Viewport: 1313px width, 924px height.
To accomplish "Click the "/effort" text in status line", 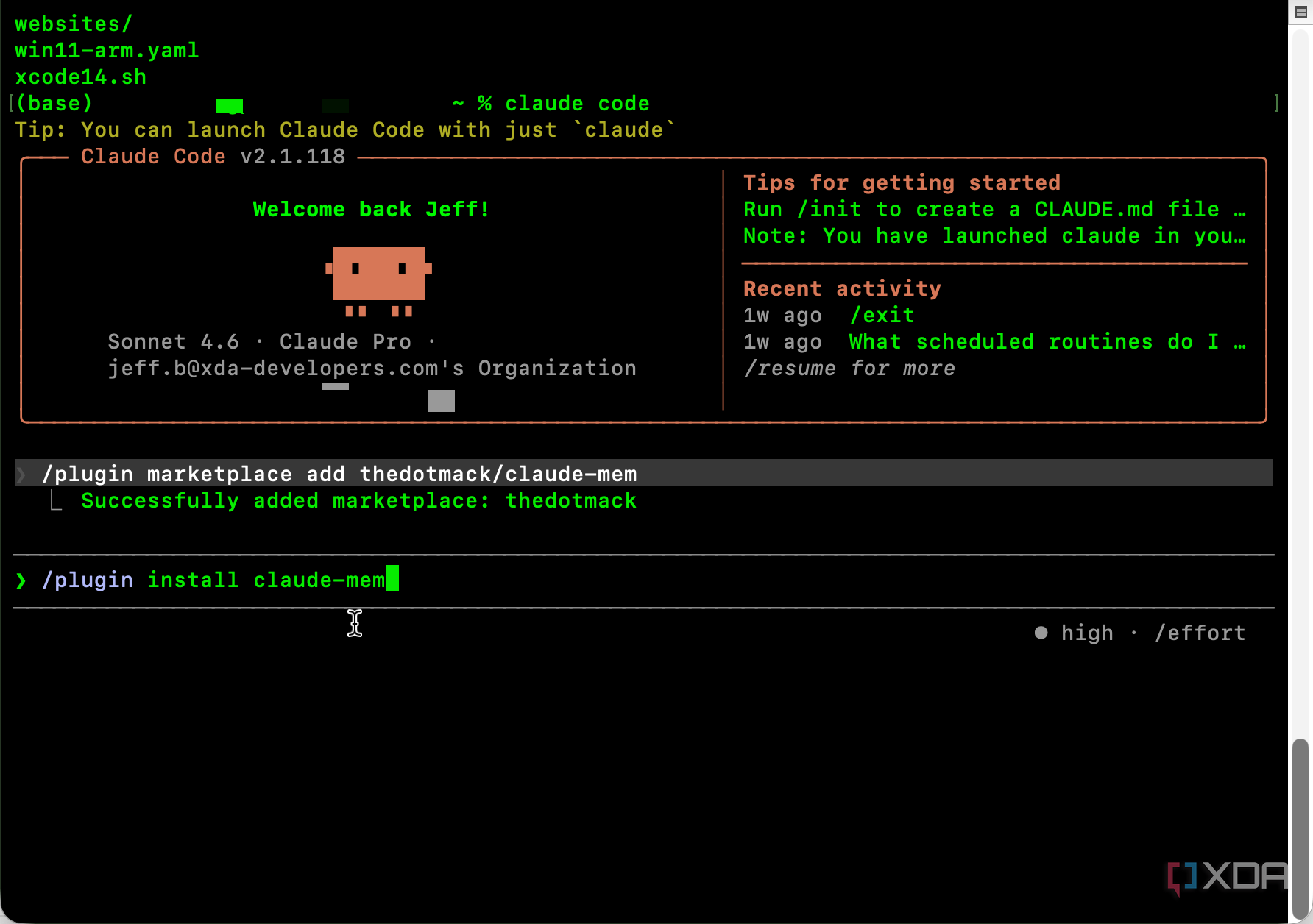I will (x=1200, y=633).
